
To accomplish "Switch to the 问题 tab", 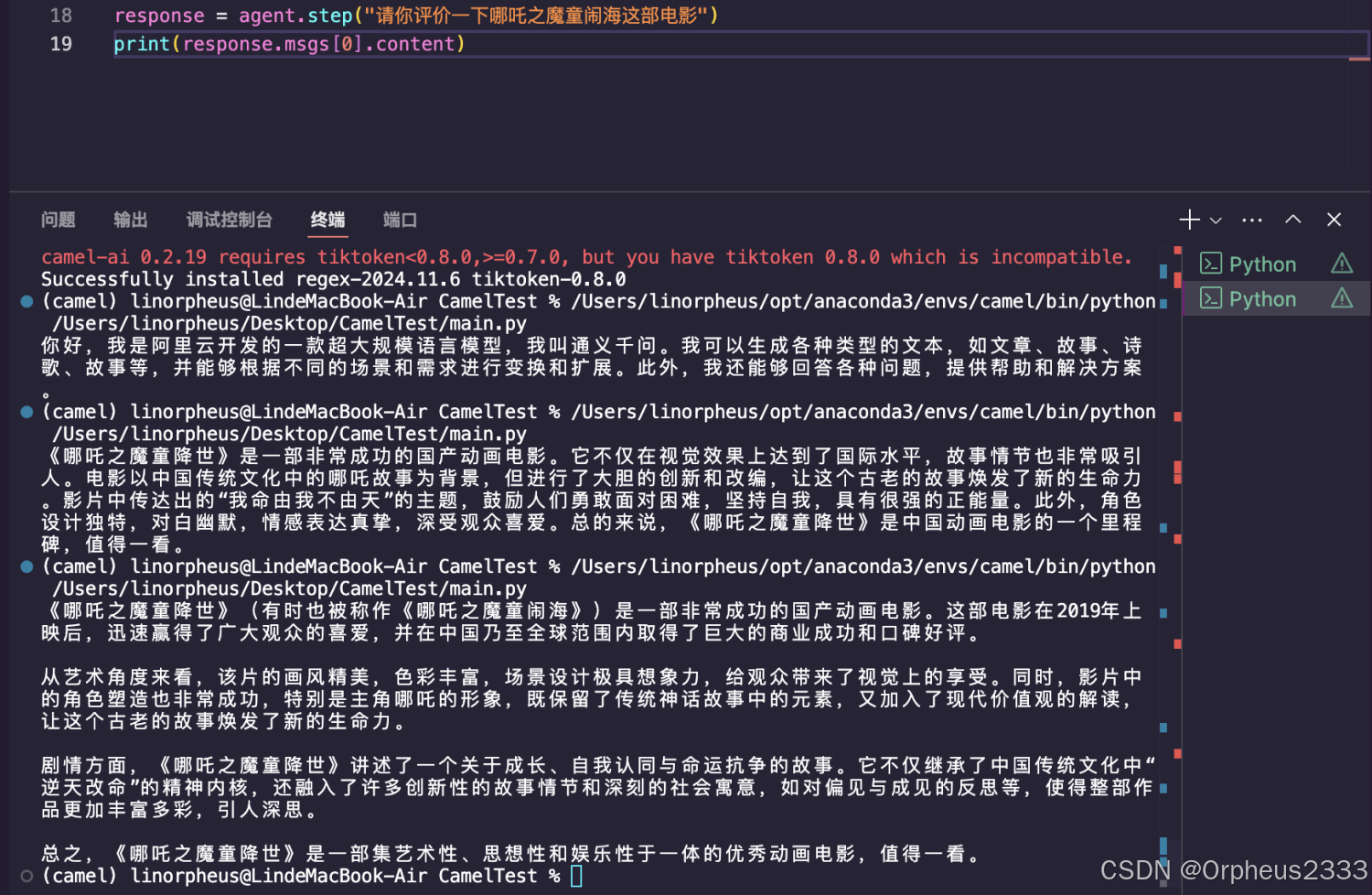I will (58, 220).
